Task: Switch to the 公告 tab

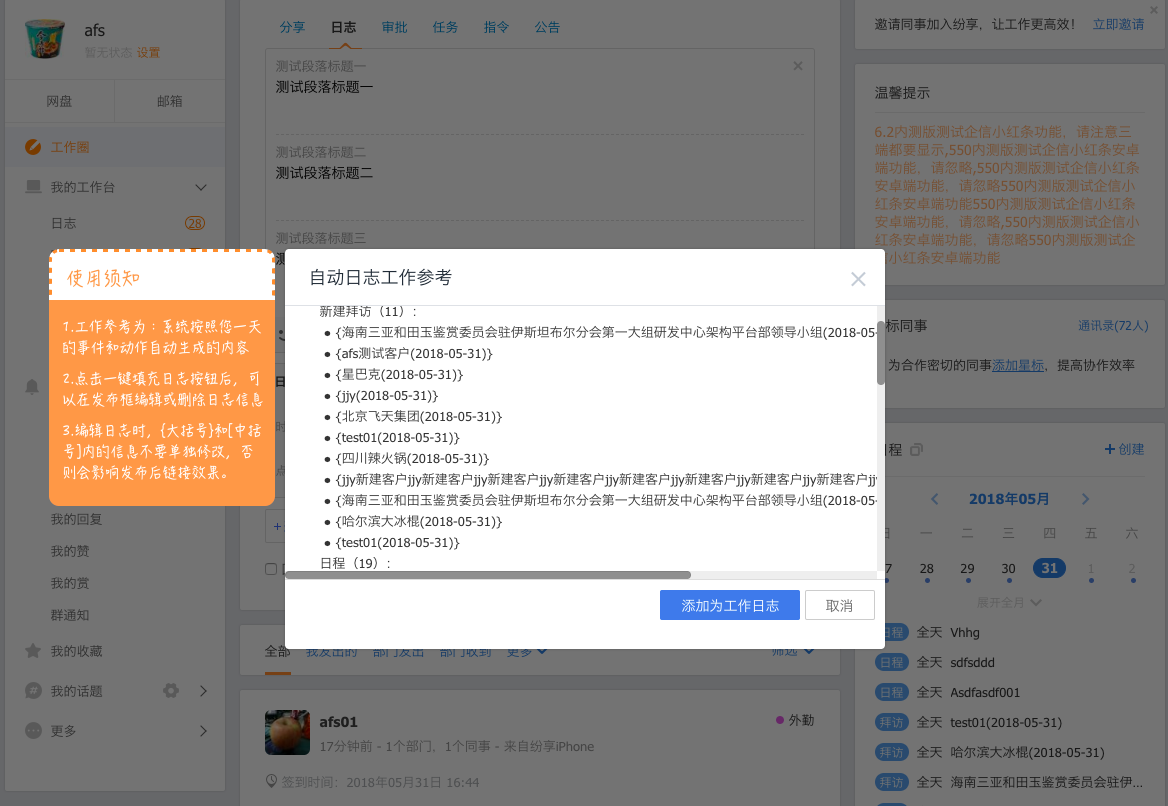Action: [547, 28]
